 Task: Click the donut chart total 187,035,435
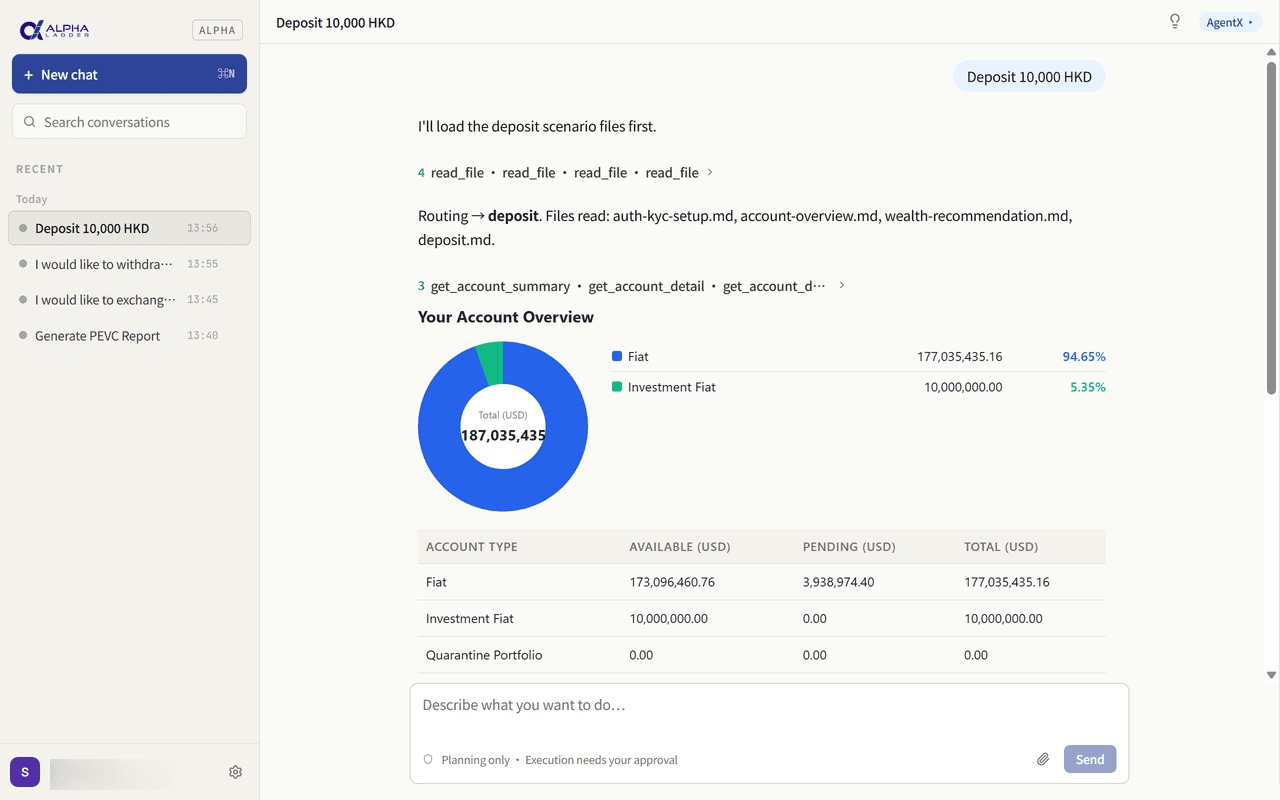click(x=503, y=436)
